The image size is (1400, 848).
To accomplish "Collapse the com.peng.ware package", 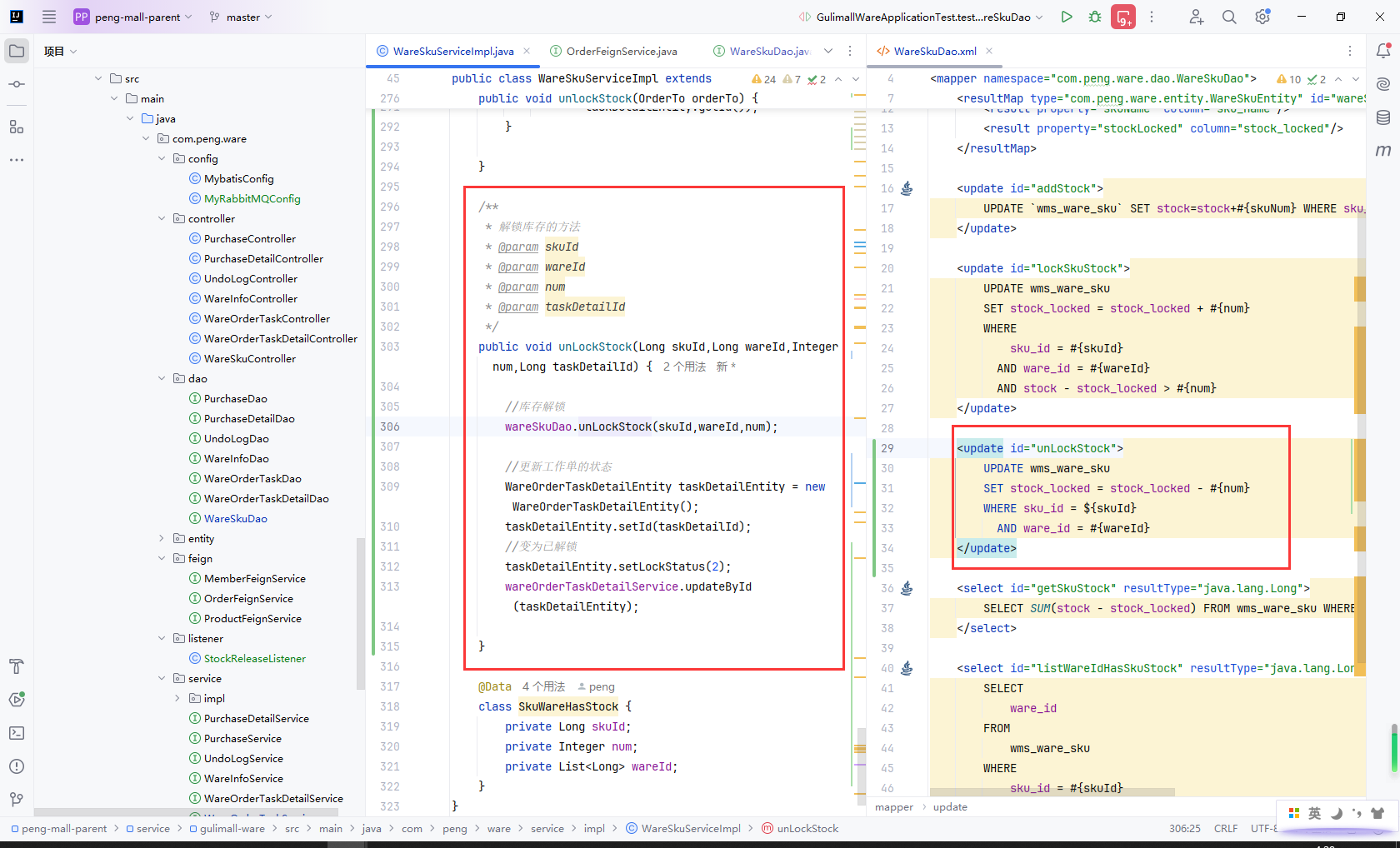I will tap(146, 138).
